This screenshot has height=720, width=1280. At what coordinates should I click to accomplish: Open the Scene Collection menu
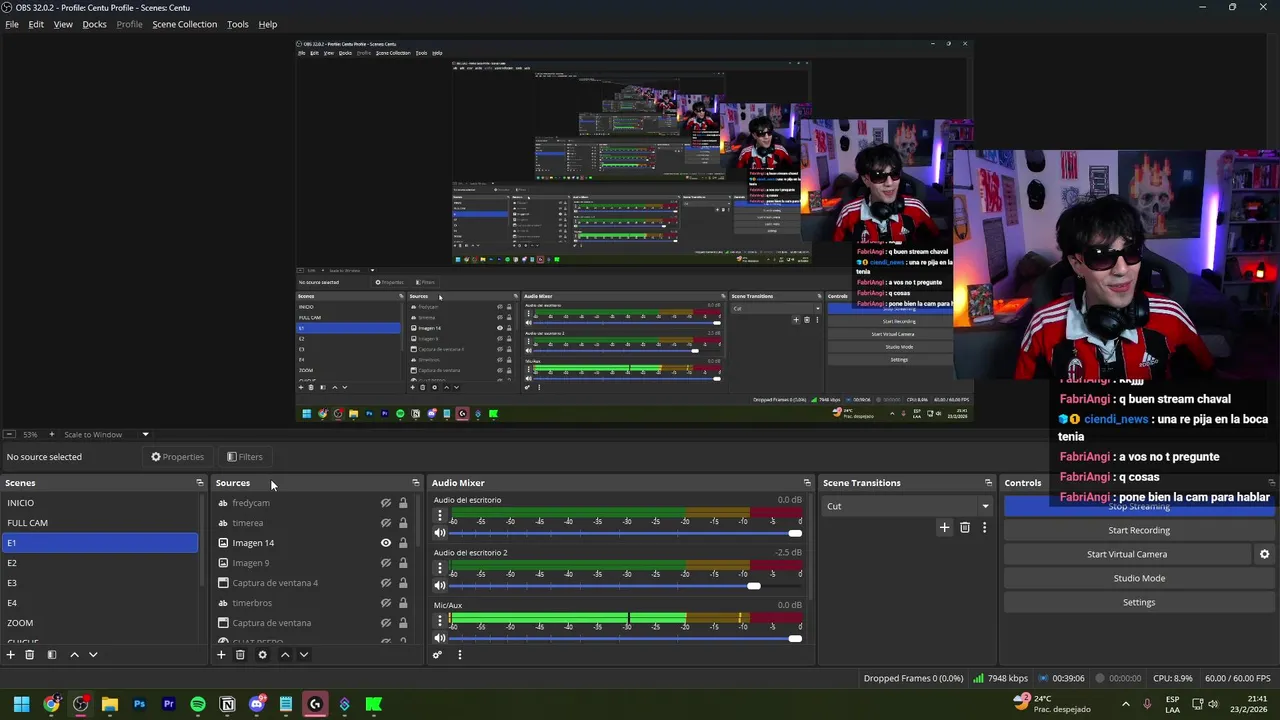click(184, 24)
